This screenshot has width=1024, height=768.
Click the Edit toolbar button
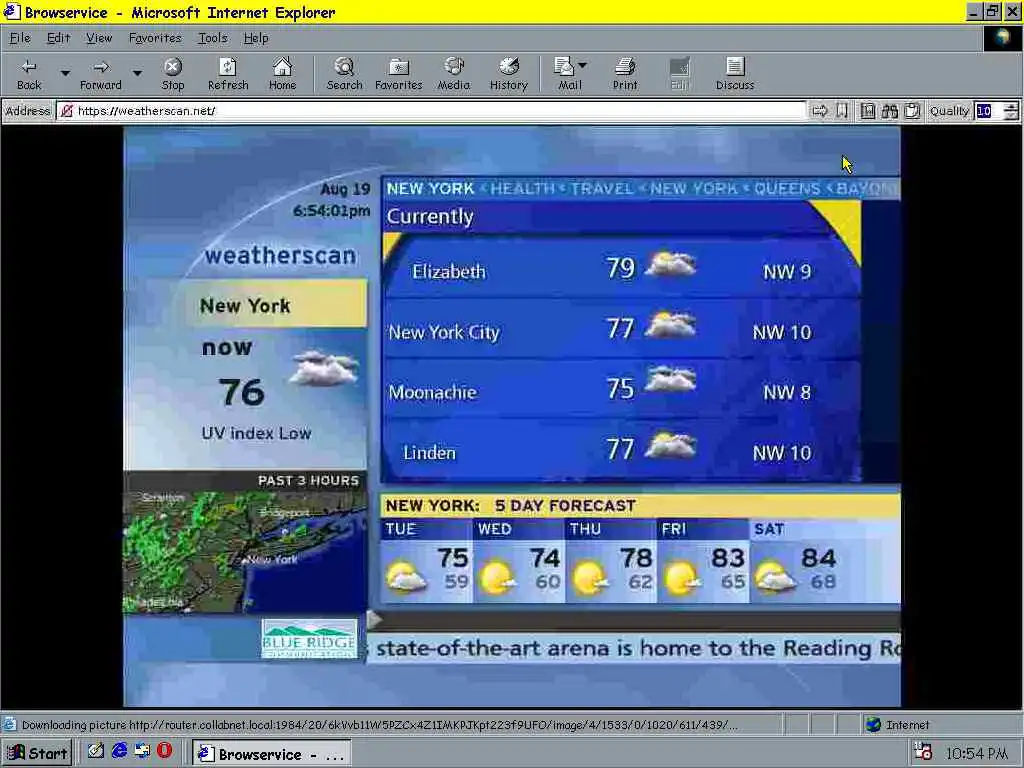pyautogui.click(x=679, y=74)
